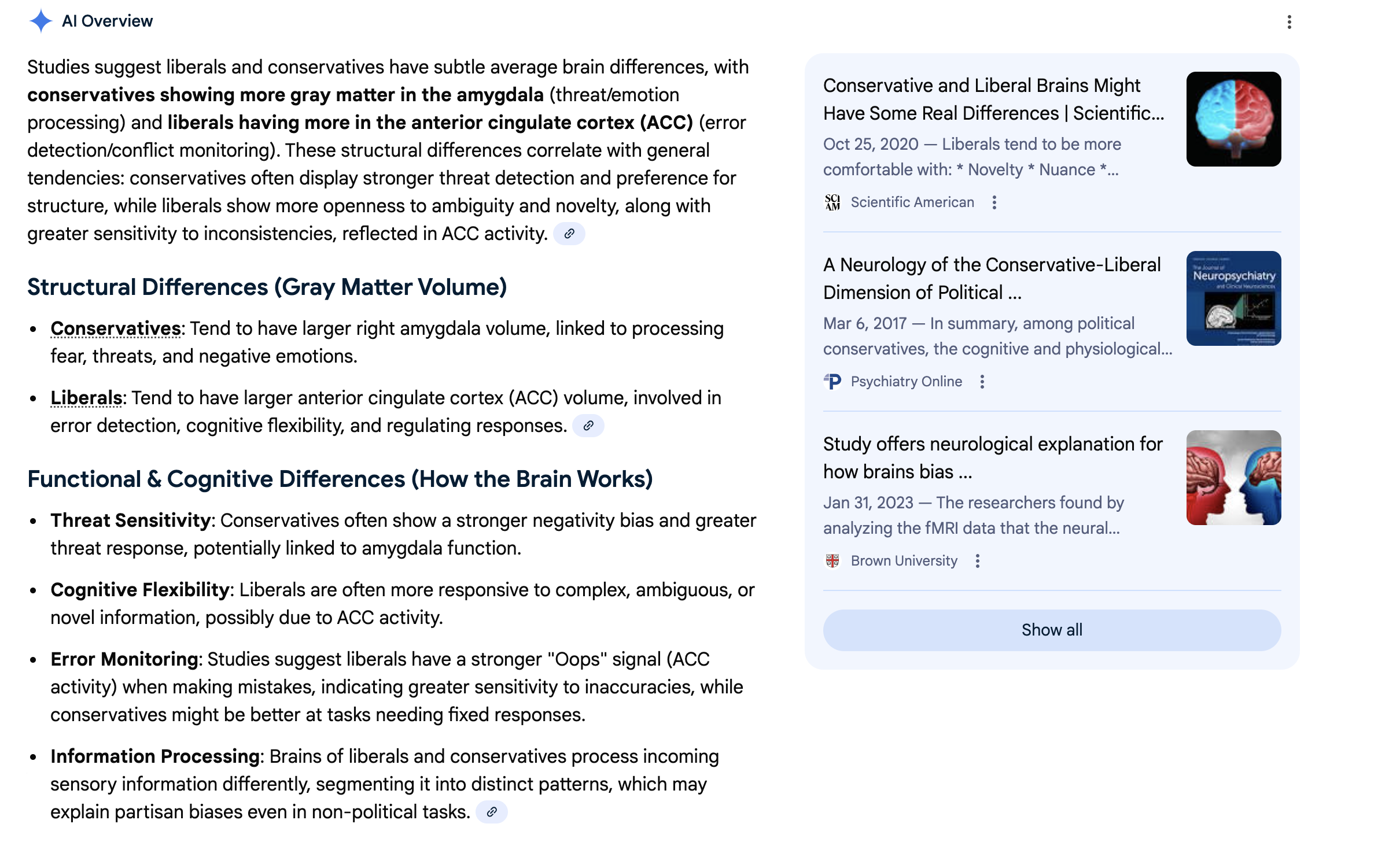Click the Neuropsychiatry journal cover thumbnail

pos(1233,298)
